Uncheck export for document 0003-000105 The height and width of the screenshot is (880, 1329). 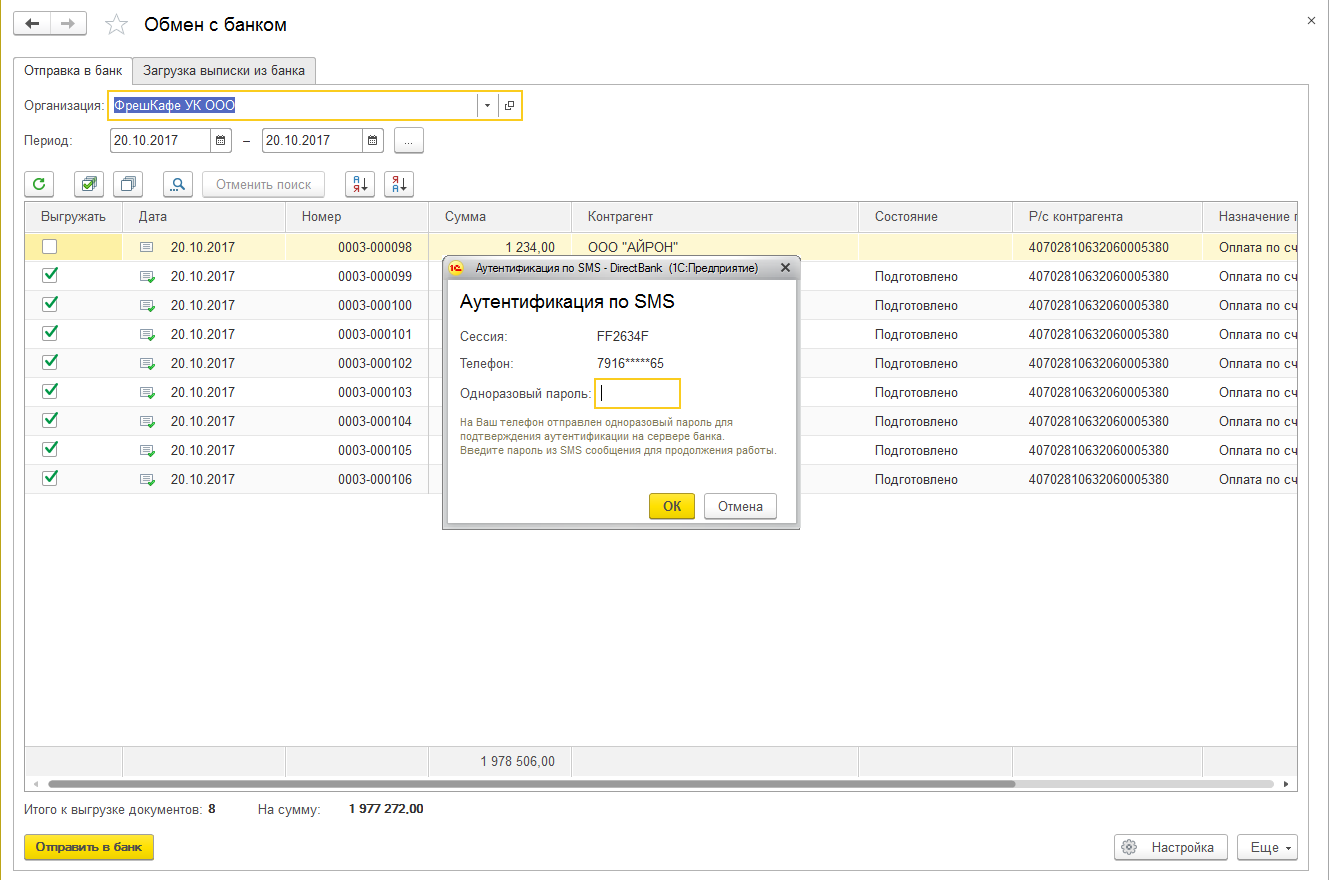click(x=50, y=449)
